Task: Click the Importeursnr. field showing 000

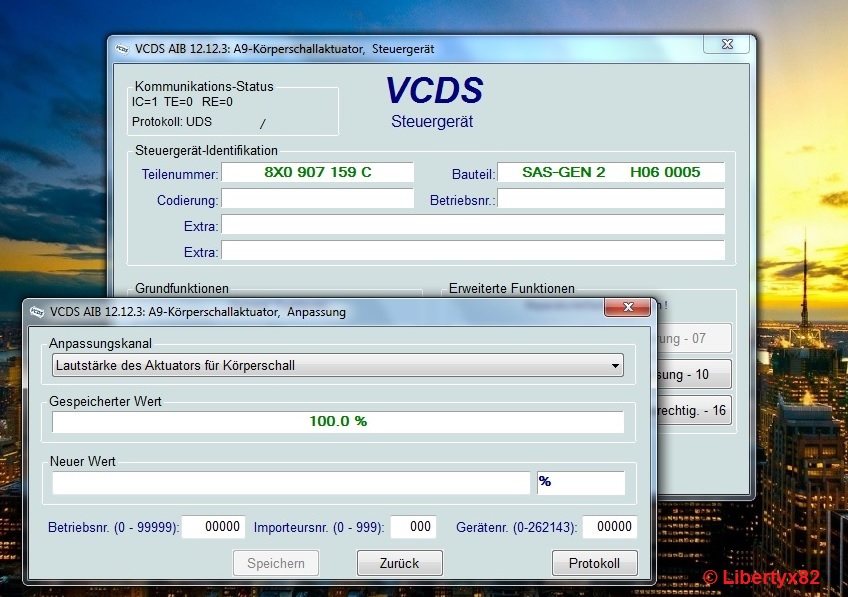Action: point(414,527)
